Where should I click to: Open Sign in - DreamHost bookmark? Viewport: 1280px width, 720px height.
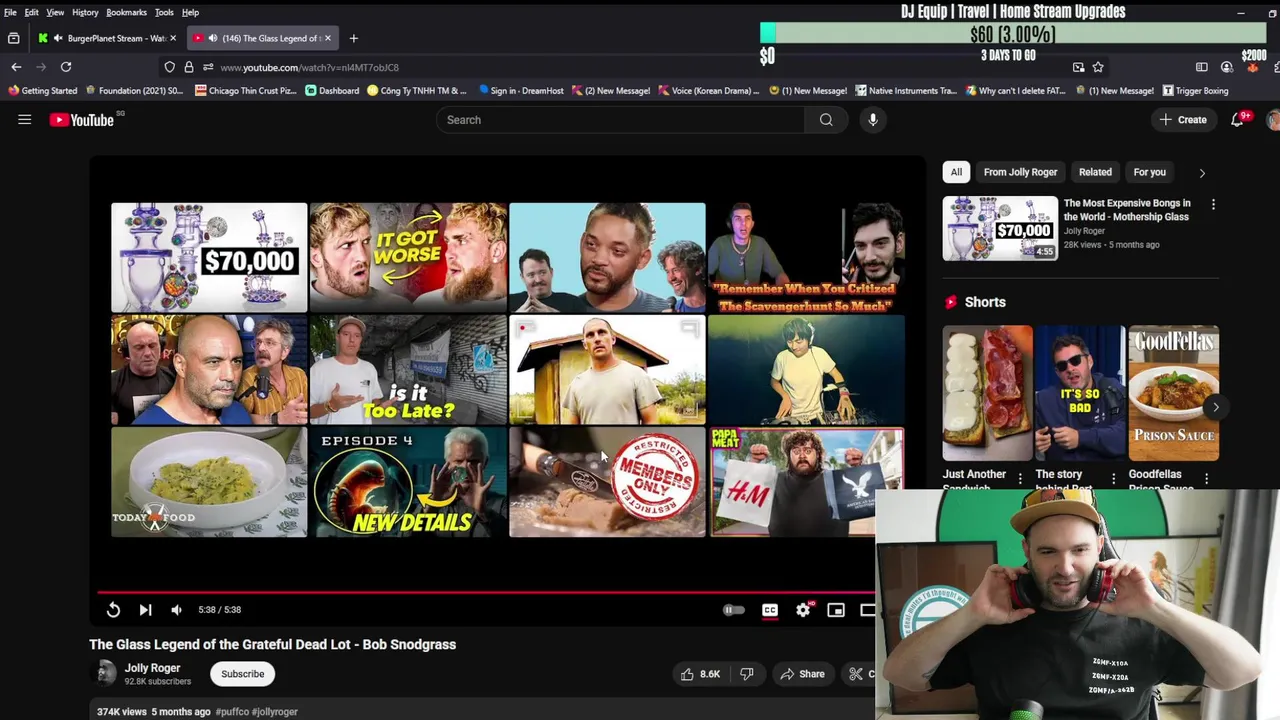(x=521, y=91)
